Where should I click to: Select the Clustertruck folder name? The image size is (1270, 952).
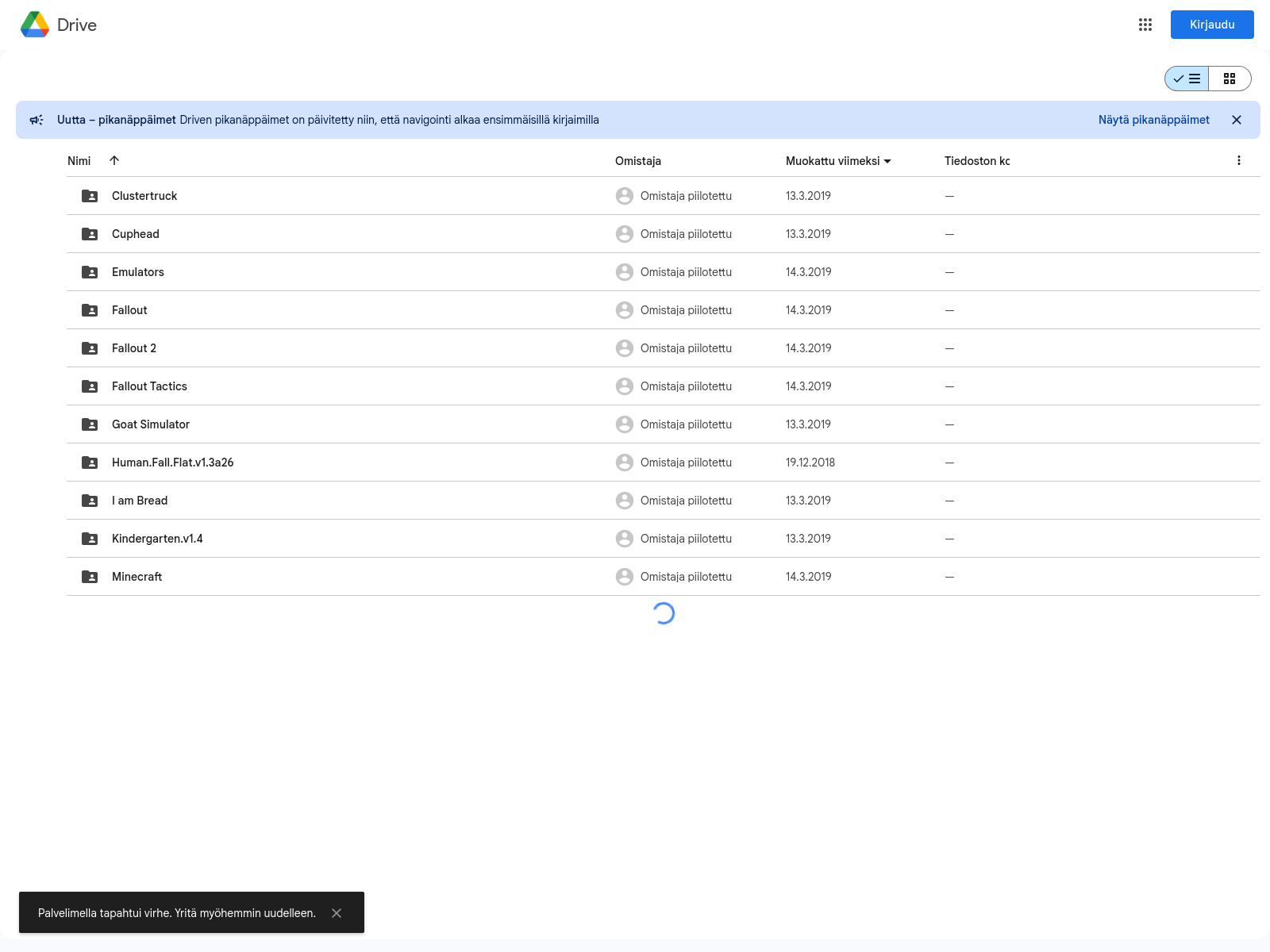click(x=144, y=196)
